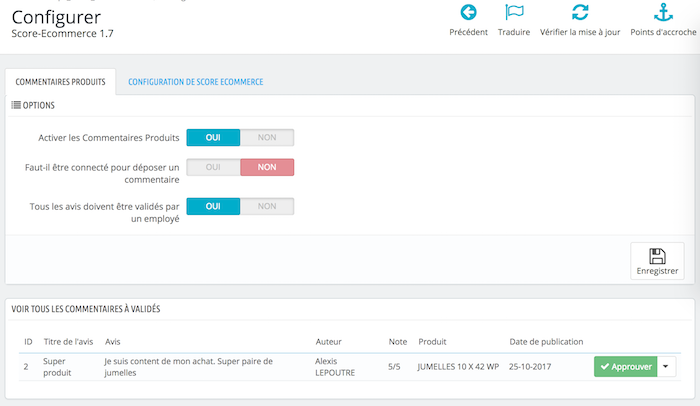This screenshot has width=700, height=406.
Task: Click Vérifier la mise à jour refresh icon
Action: pos(580,13)
